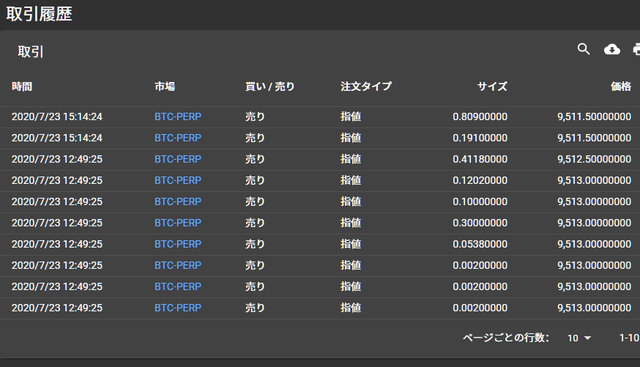This screenshot has width=640, height=367.
Task: Select the price 9,512.50000000
Action: tap(594, 159)
